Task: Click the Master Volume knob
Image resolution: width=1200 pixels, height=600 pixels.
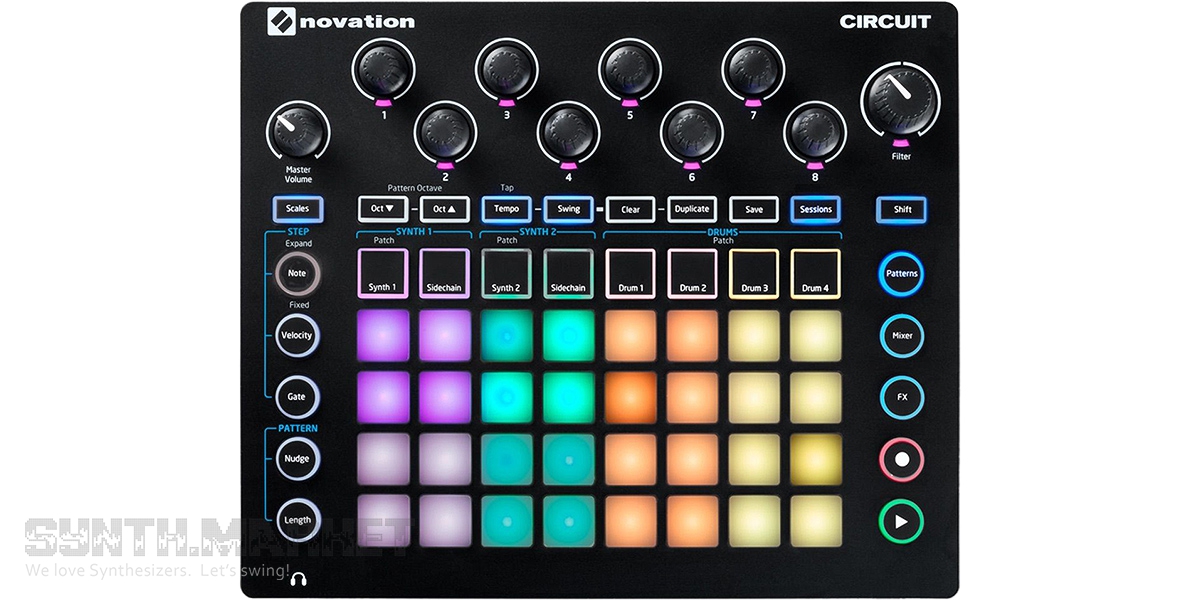Action: point(298,132)
